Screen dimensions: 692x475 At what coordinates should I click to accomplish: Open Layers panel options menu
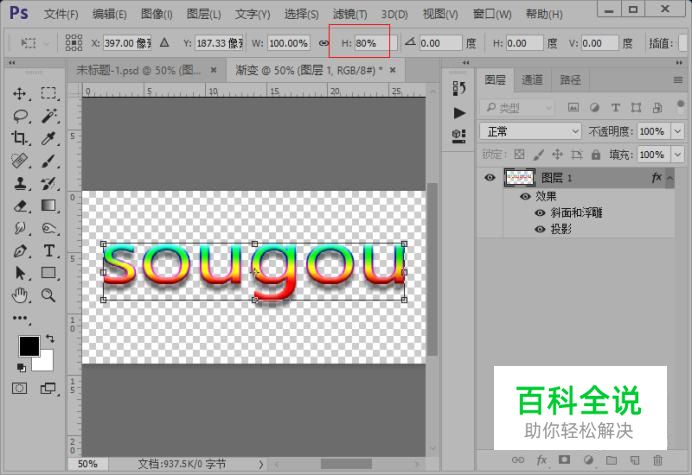click(678, 80)
